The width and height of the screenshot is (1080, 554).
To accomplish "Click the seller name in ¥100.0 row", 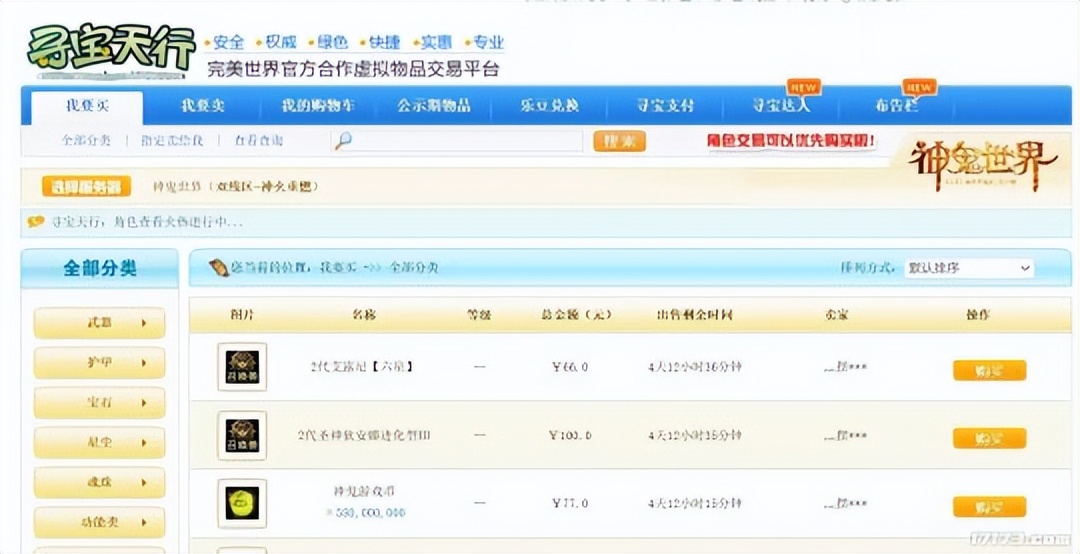I will pos(845,435).
